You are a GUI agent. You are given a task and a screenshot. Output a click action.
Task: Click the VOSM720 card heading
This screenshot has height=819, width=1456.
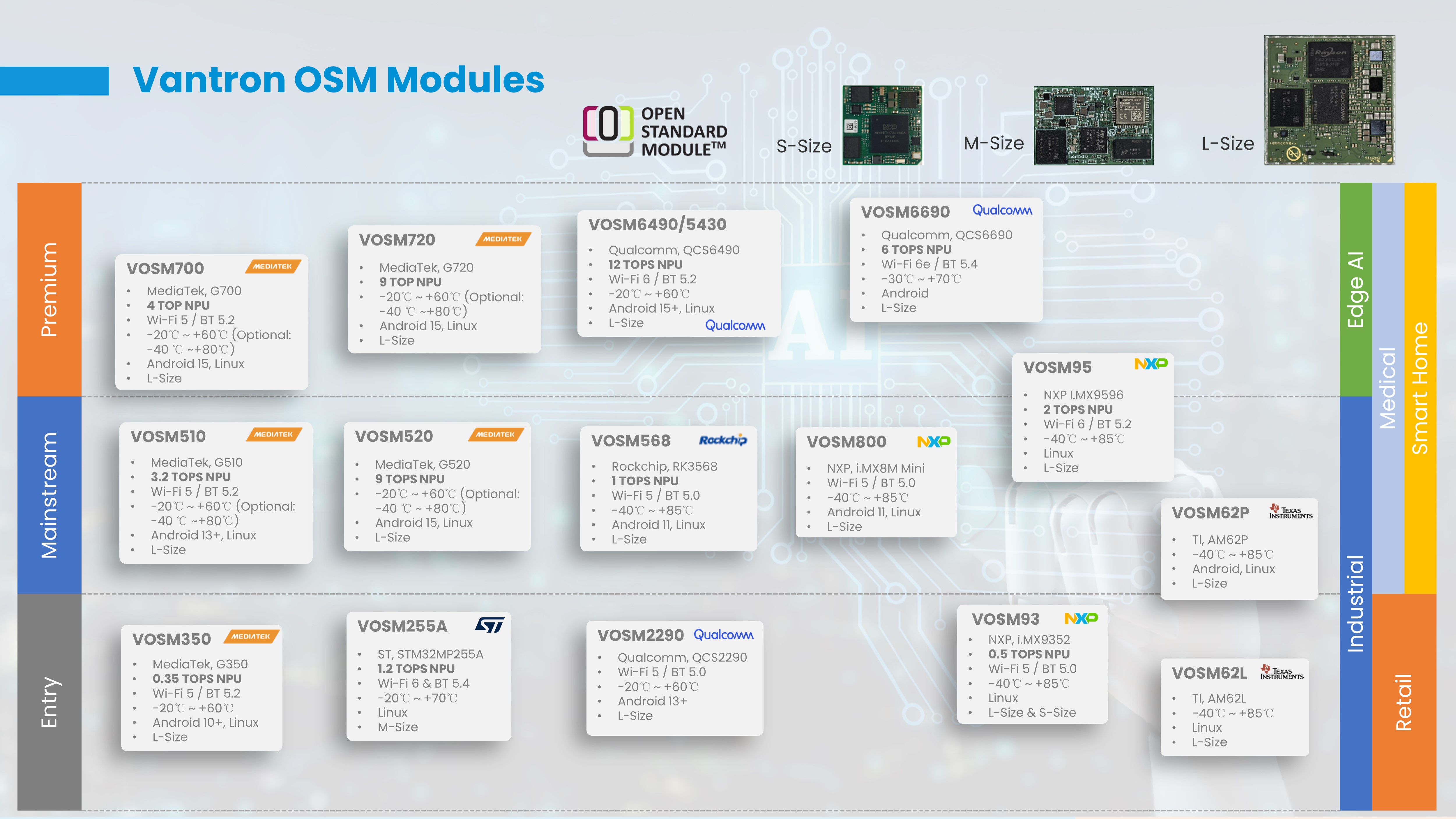pos(397,240)
